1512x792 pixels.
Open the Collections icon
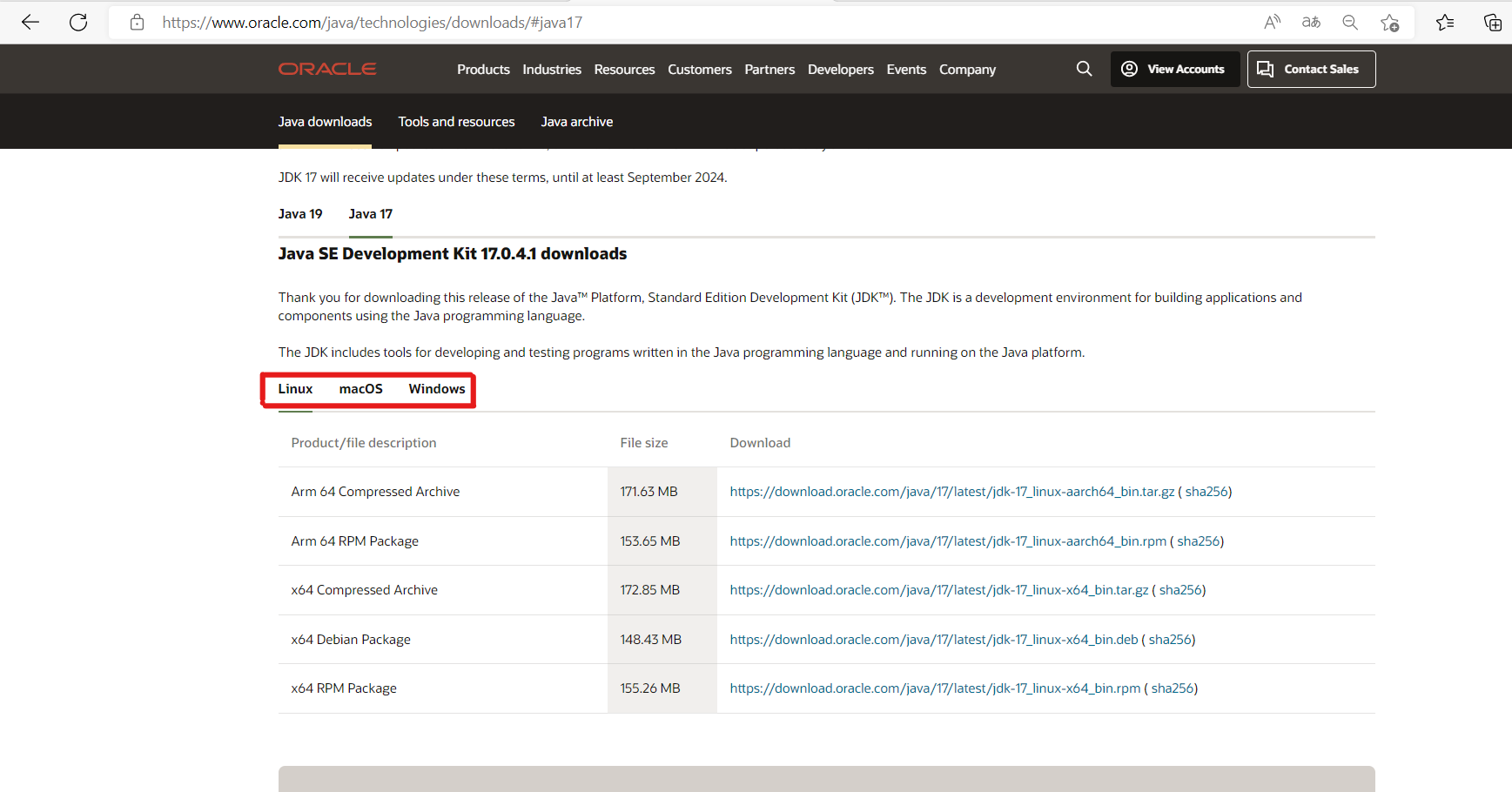[x=1492, y=23]
